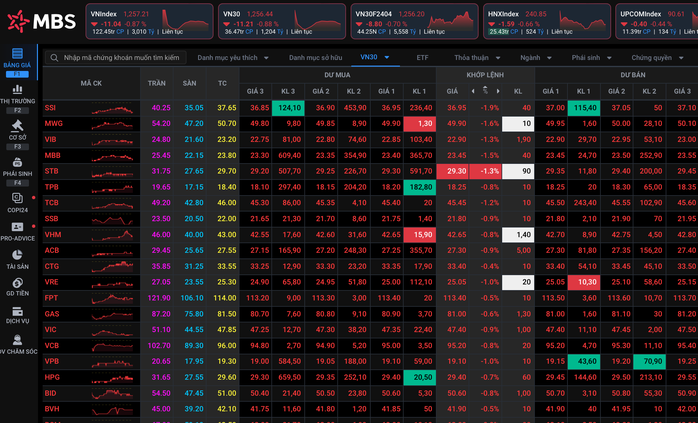Sort by TRẦN column header
The height and width of the screenshot is (423, 698).
click(157, 83)
